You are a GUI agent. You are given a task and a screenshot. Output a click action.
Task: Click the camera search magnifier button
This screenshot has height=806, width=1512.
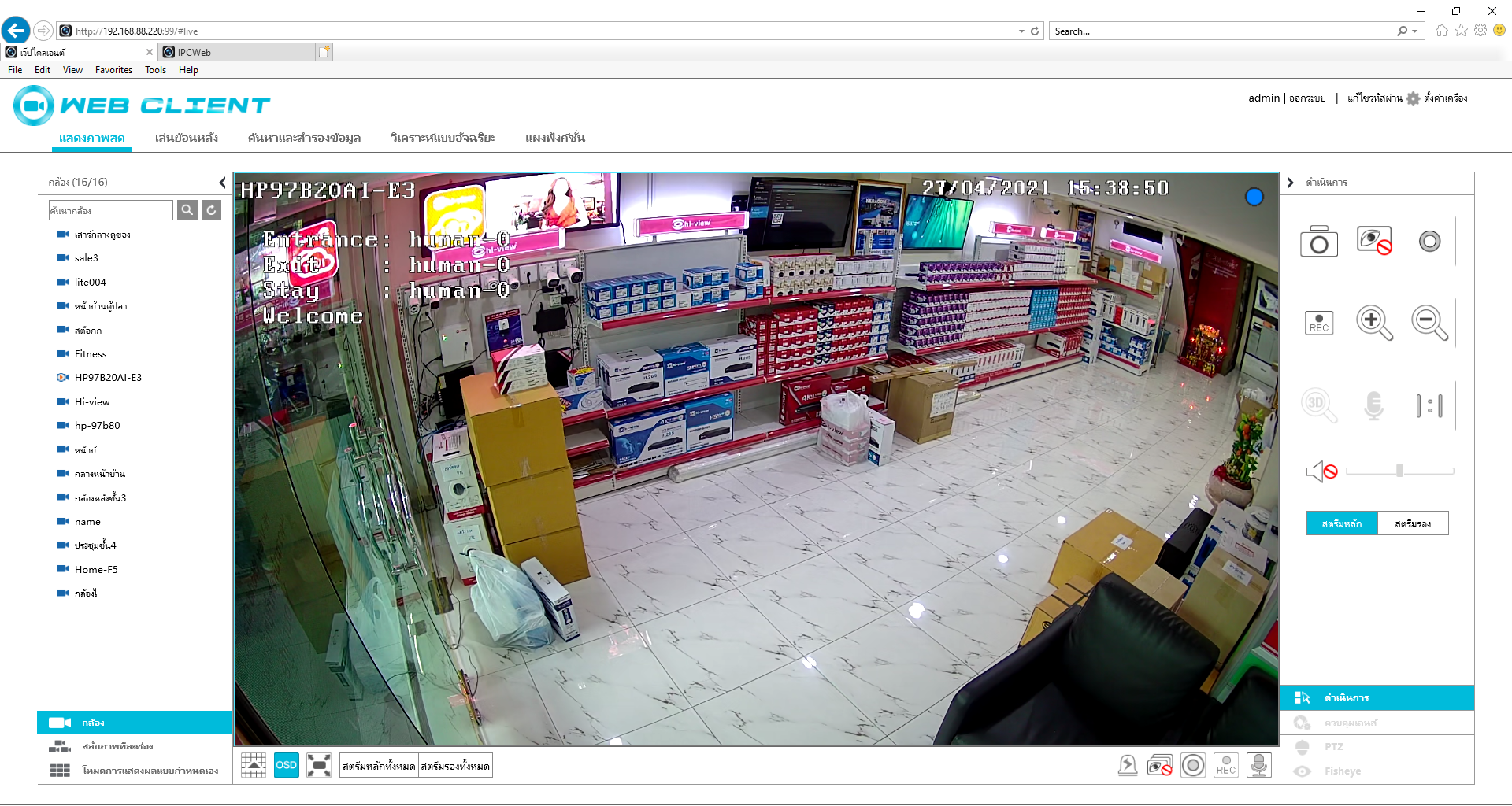[x=187, y=210]
